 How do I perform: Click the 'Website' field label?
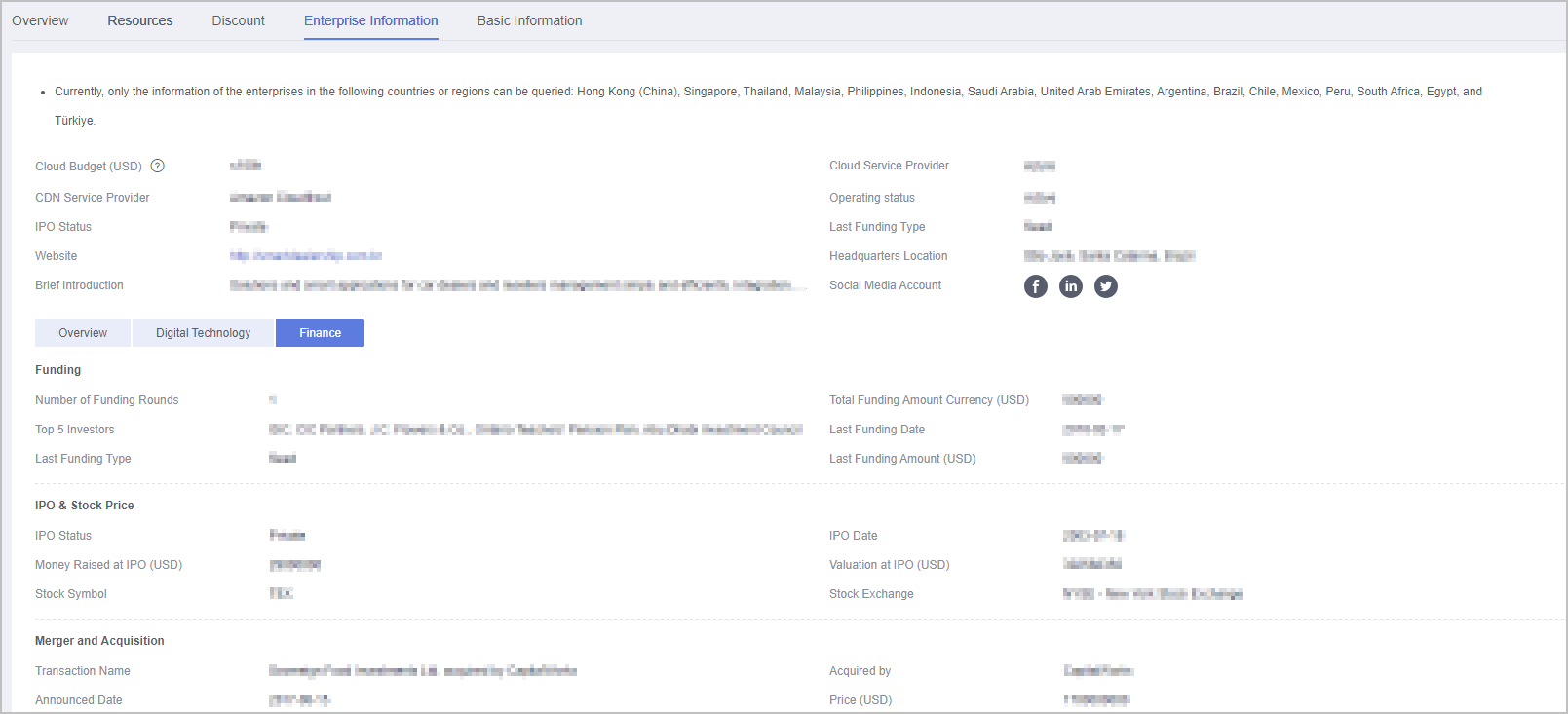point(57,256)
